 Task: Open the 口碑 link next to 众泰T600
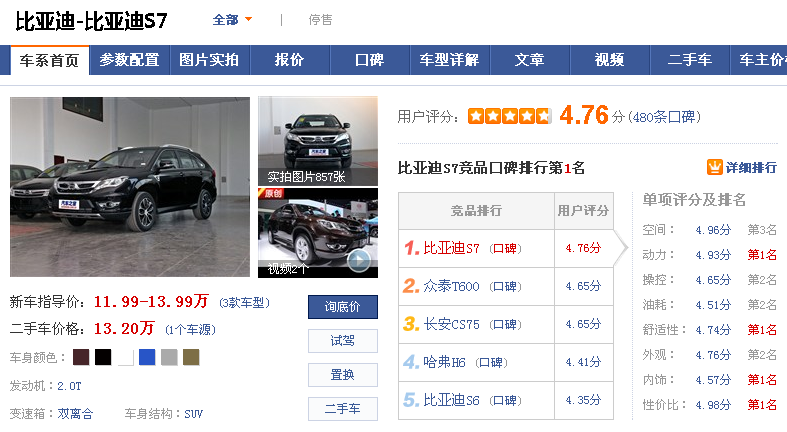click(505, 287)
